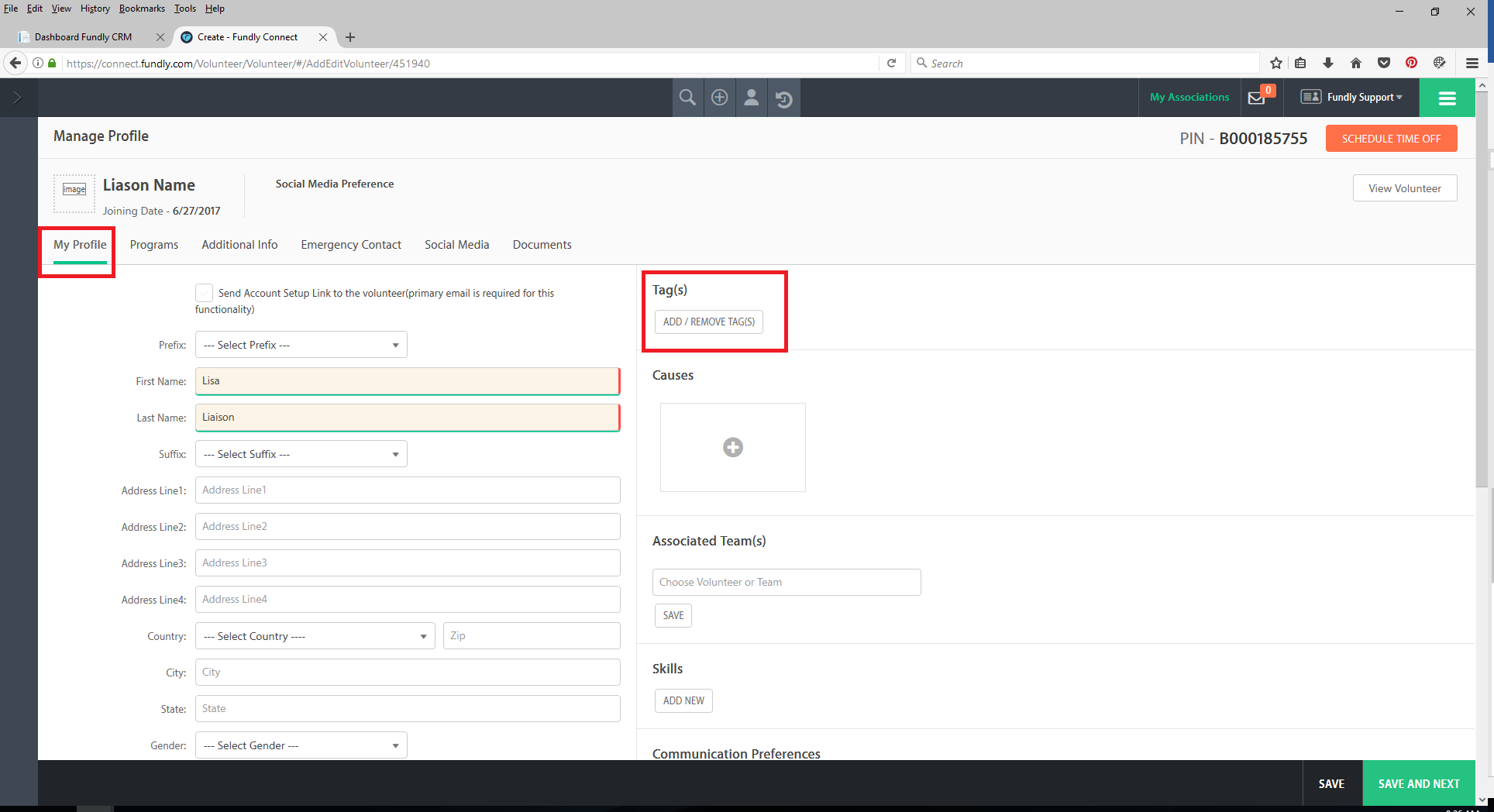
Task: Click the globe extension icon in toolbar
Action: tap(1440, 64)
